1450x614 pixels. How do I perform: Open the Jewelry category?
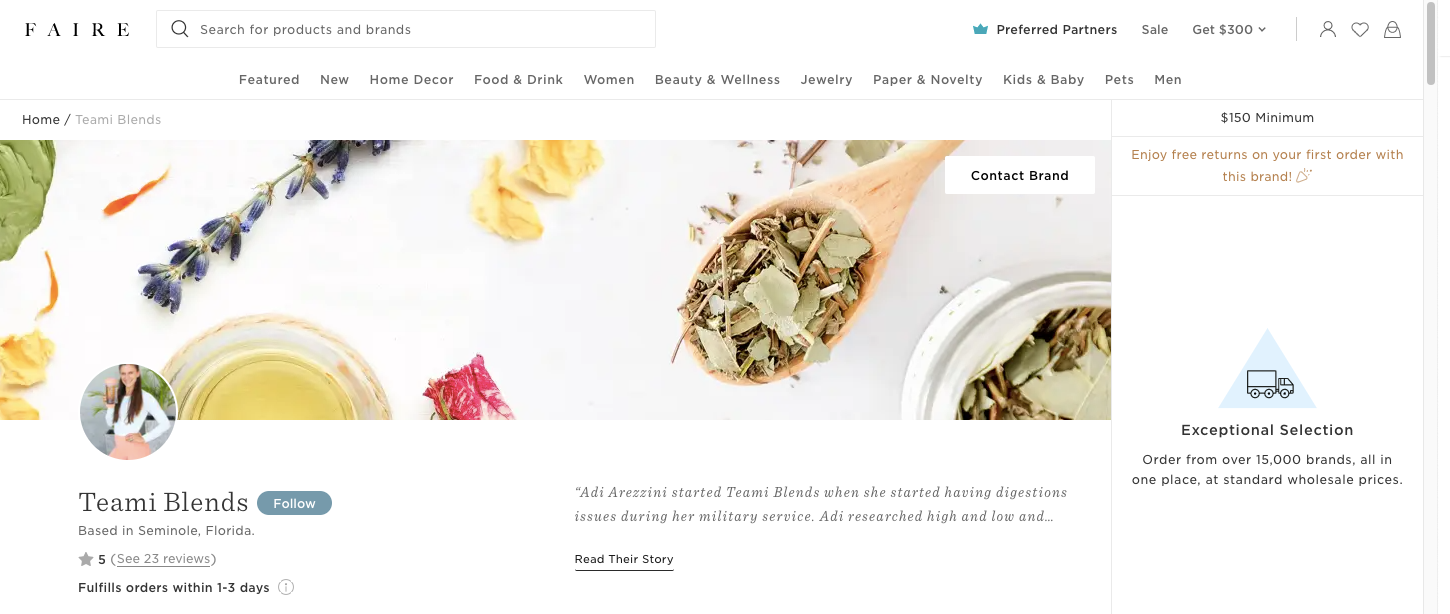tap(826, 80)
